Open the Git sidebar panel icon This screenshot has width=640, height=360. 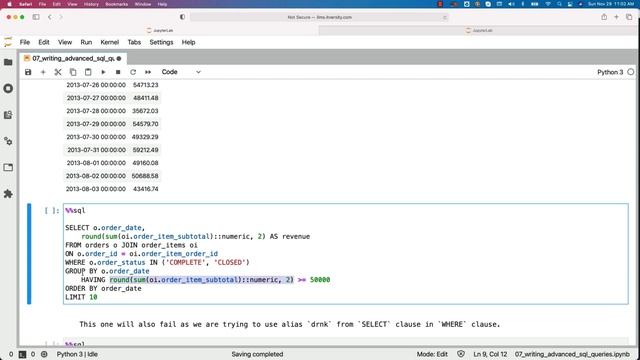pyautogui.click(x=8, y=115)
